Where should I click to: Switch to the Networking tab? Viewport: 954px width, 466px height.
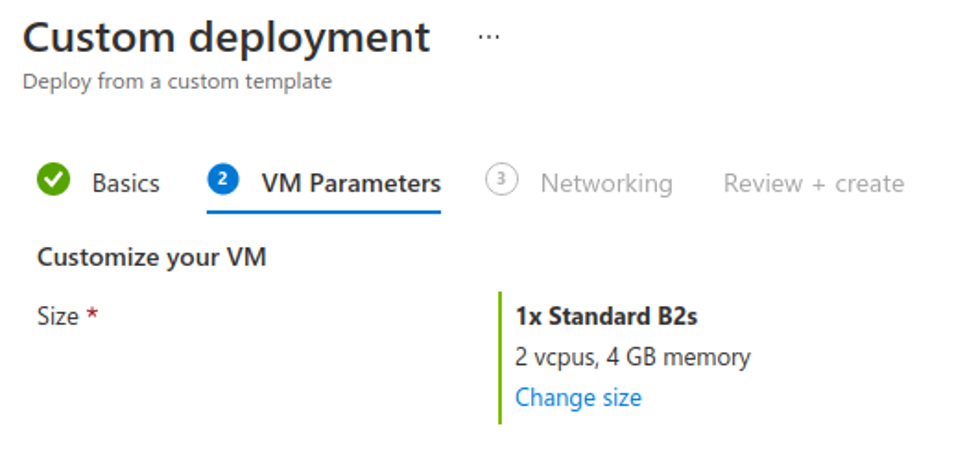[606, 184]
